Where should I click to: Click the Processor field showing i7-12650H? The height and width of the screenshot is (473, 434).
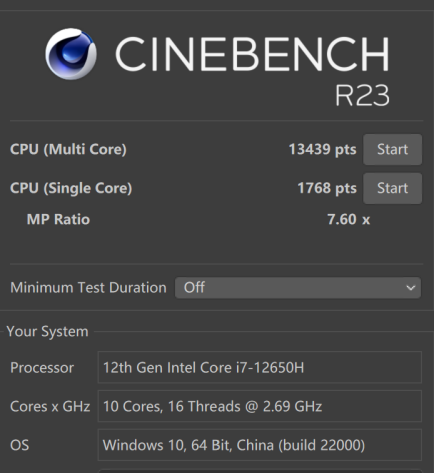(260, 367)
